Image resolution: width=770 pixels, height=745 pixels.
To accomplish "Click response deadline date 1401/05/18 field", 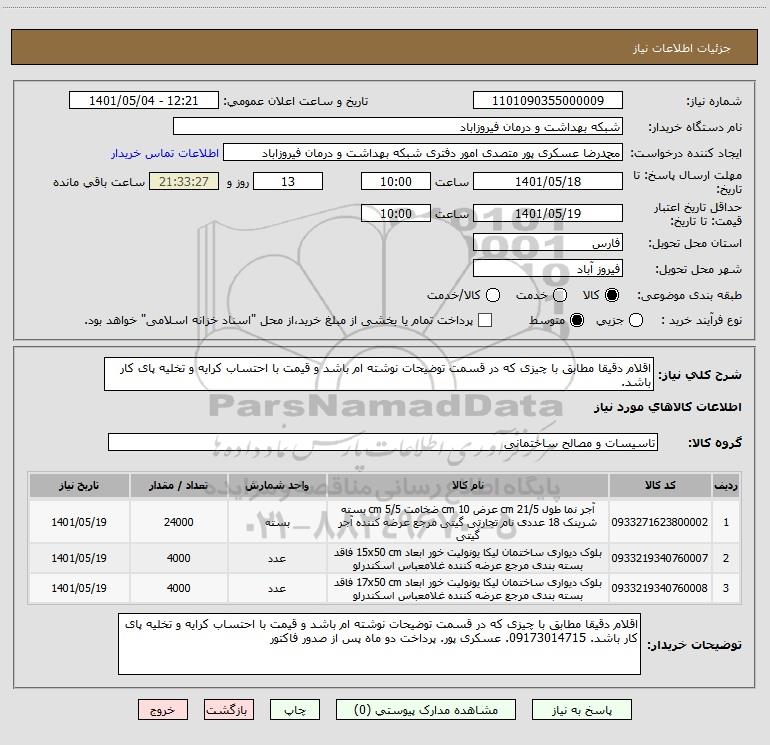I will click(x=548, y=182).
